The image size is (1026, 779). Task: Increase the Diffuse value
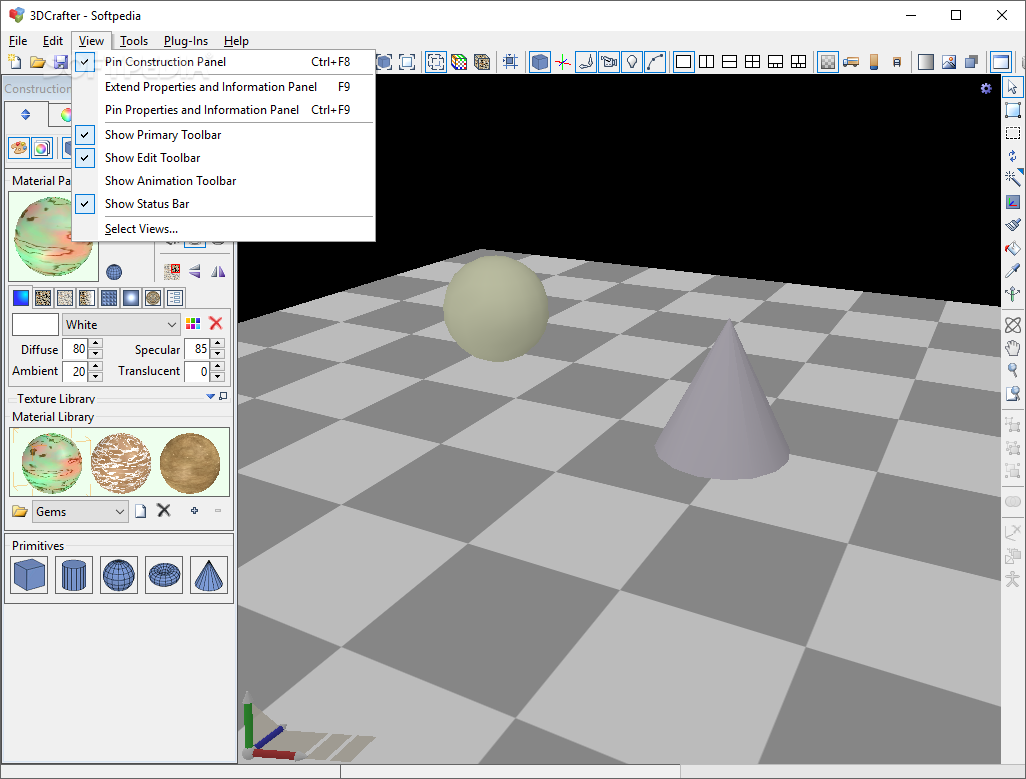click(96, 343)
